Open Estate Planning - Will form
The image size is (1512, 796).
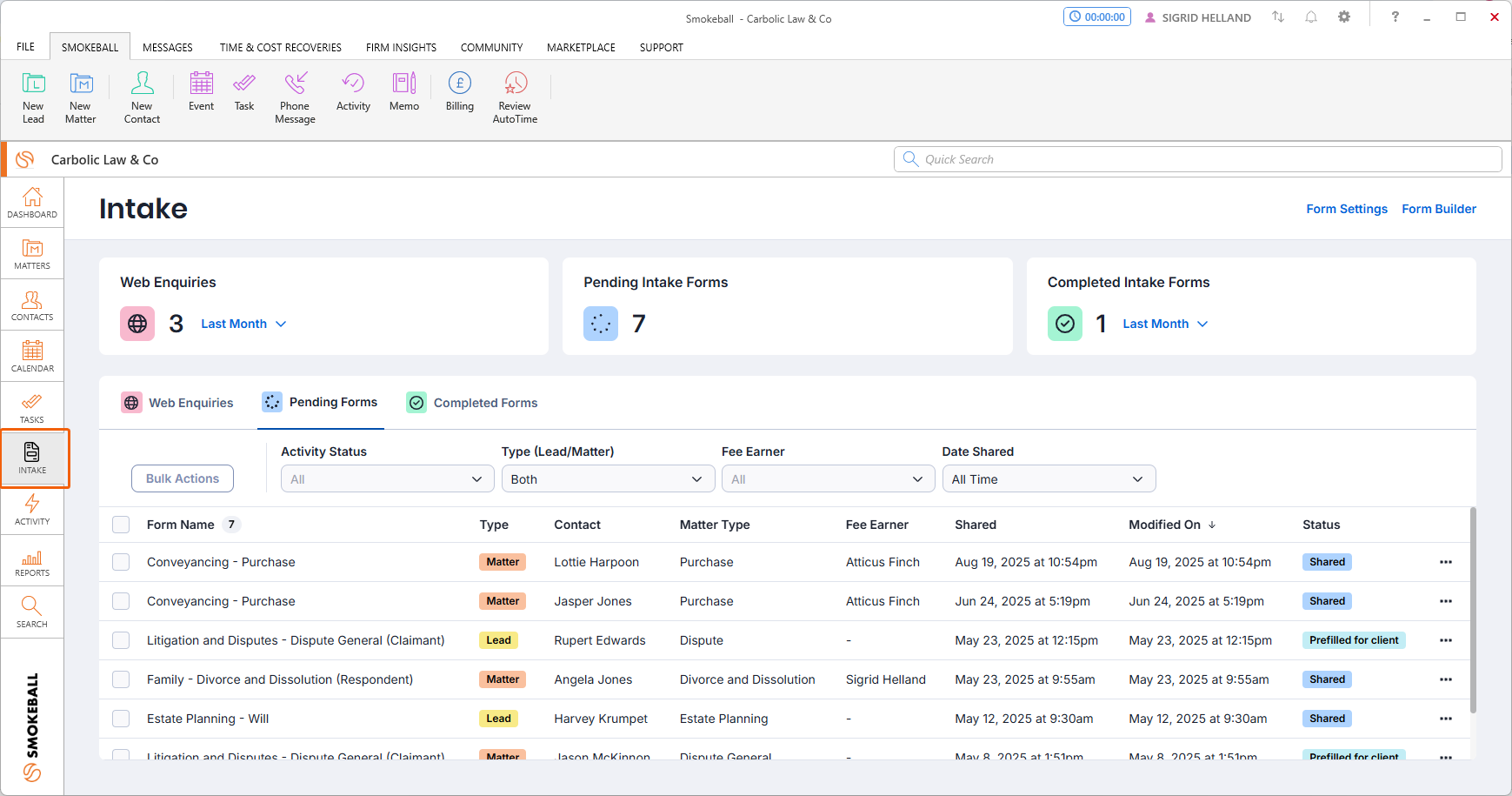(x=208, y=719)
